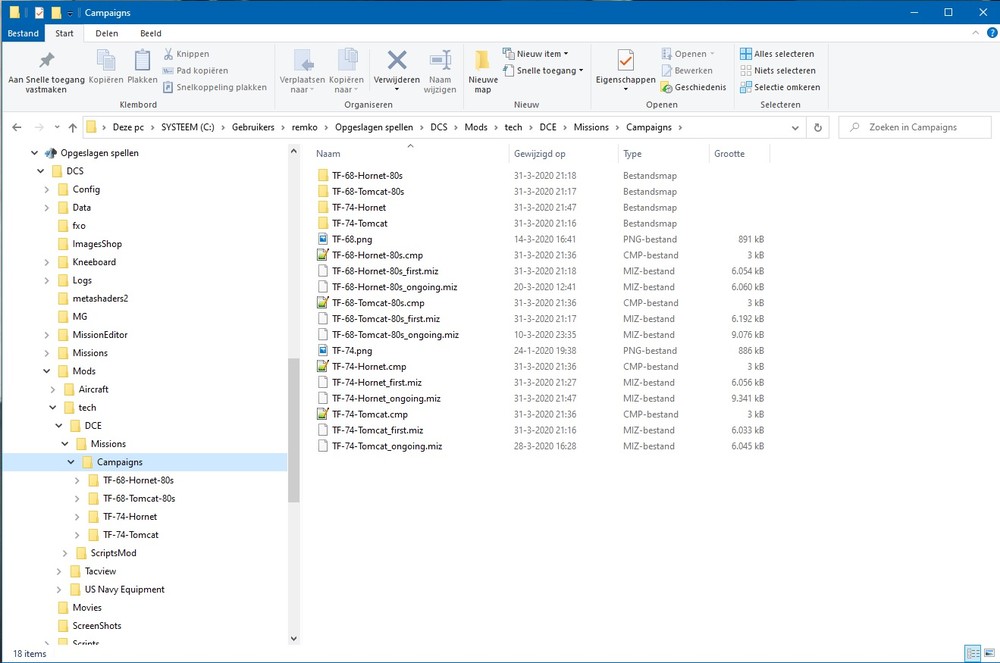
Task: Open Verplaatsen naar move menu
Action: (x=302, y=71)
